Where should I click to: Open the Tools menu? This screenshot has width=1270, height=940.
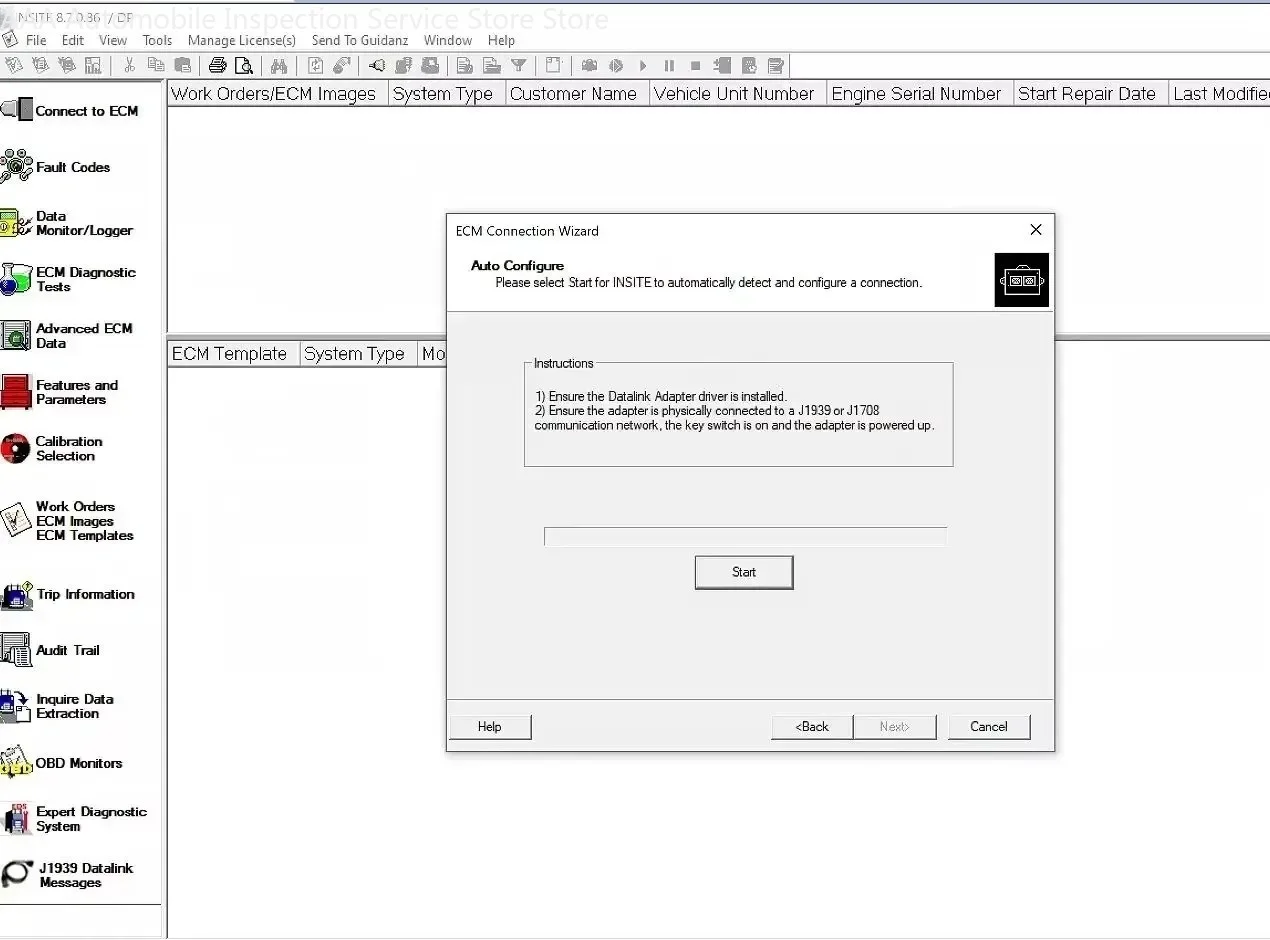157,40
